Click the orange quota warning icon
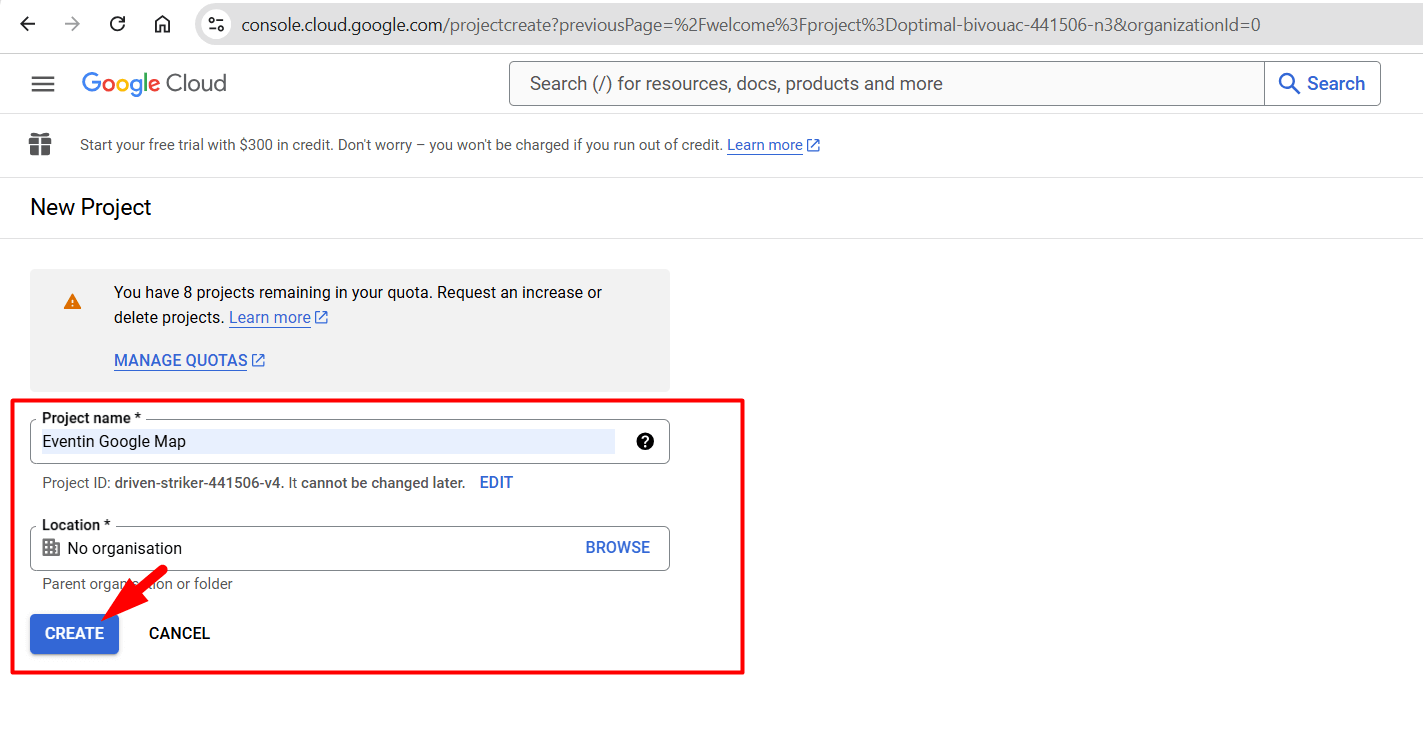1423x749 pixels. click(73, 301)
